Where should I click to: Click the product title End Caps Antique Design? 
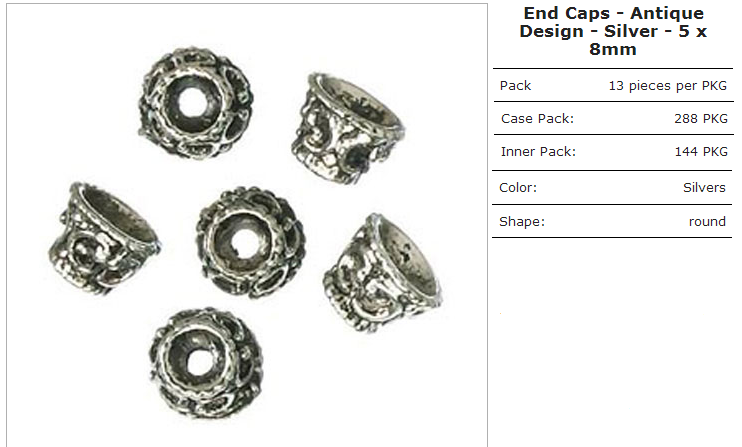pos(613,31)
